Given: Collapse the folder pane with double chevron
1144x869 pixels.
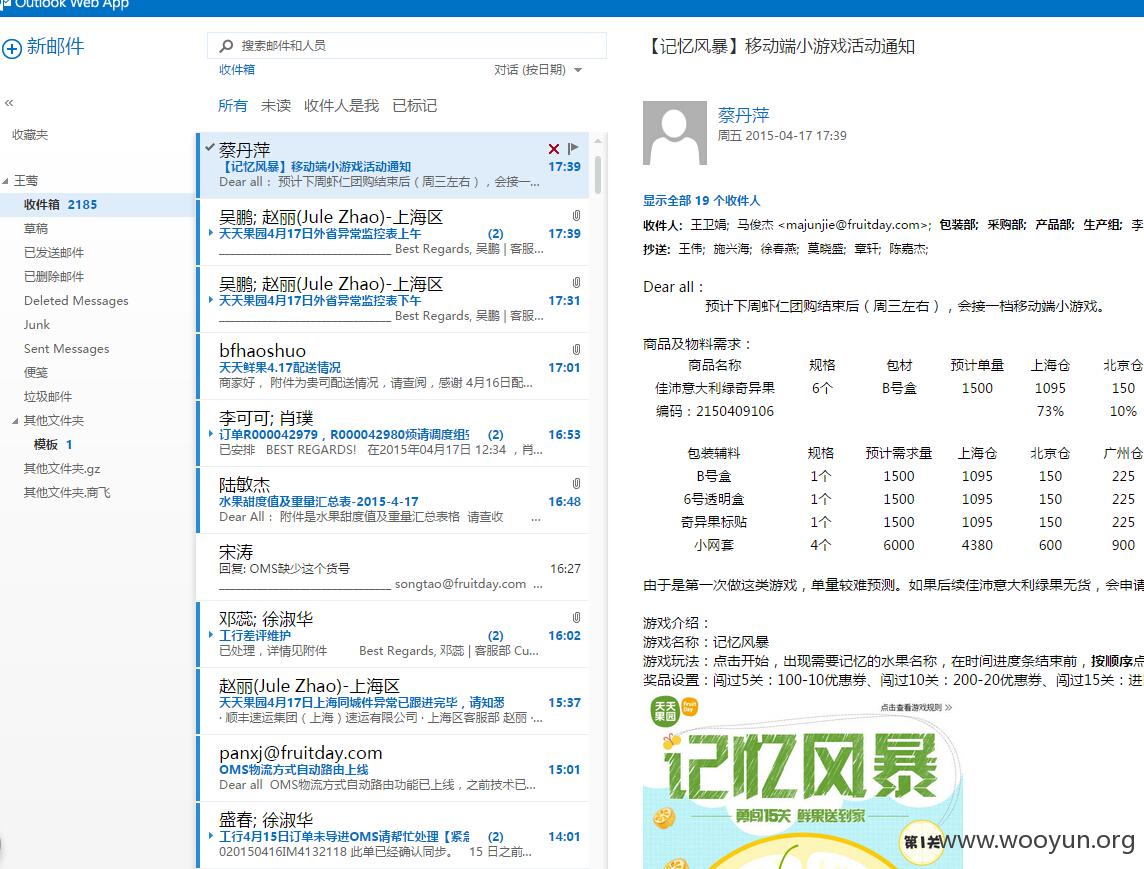Looking at the screenshot, I should [9, 103].
